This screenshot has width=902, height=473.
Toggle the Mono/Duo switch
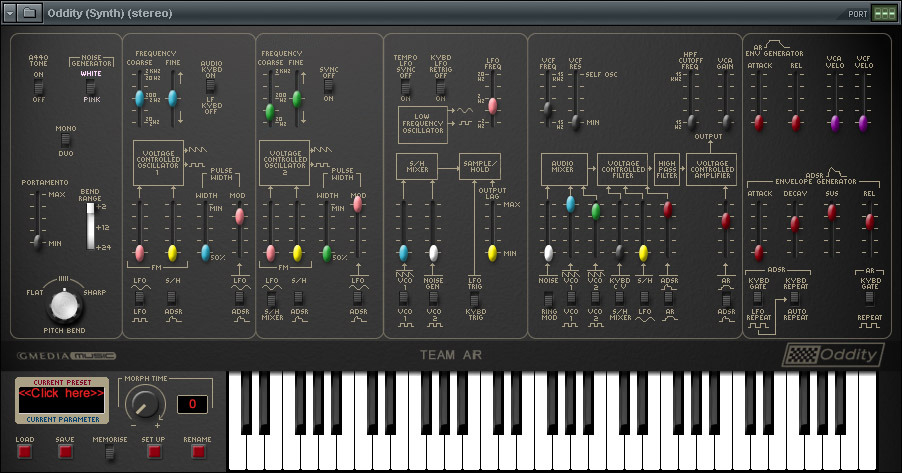(65, 140)
